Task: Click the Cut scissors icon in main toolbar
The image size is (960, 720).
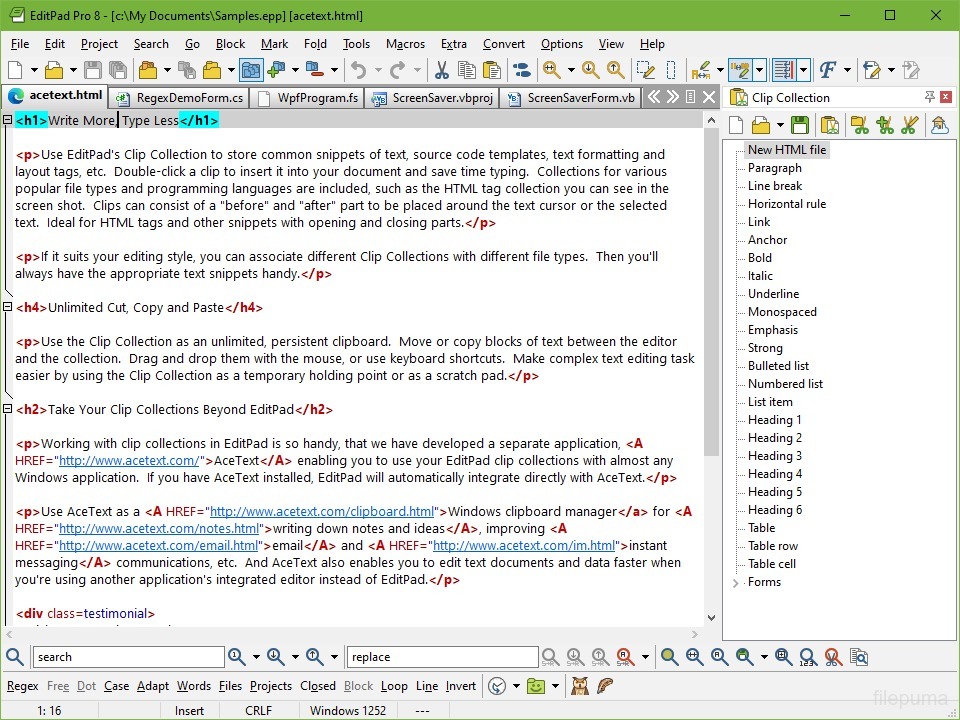Action: coord(441,70)
